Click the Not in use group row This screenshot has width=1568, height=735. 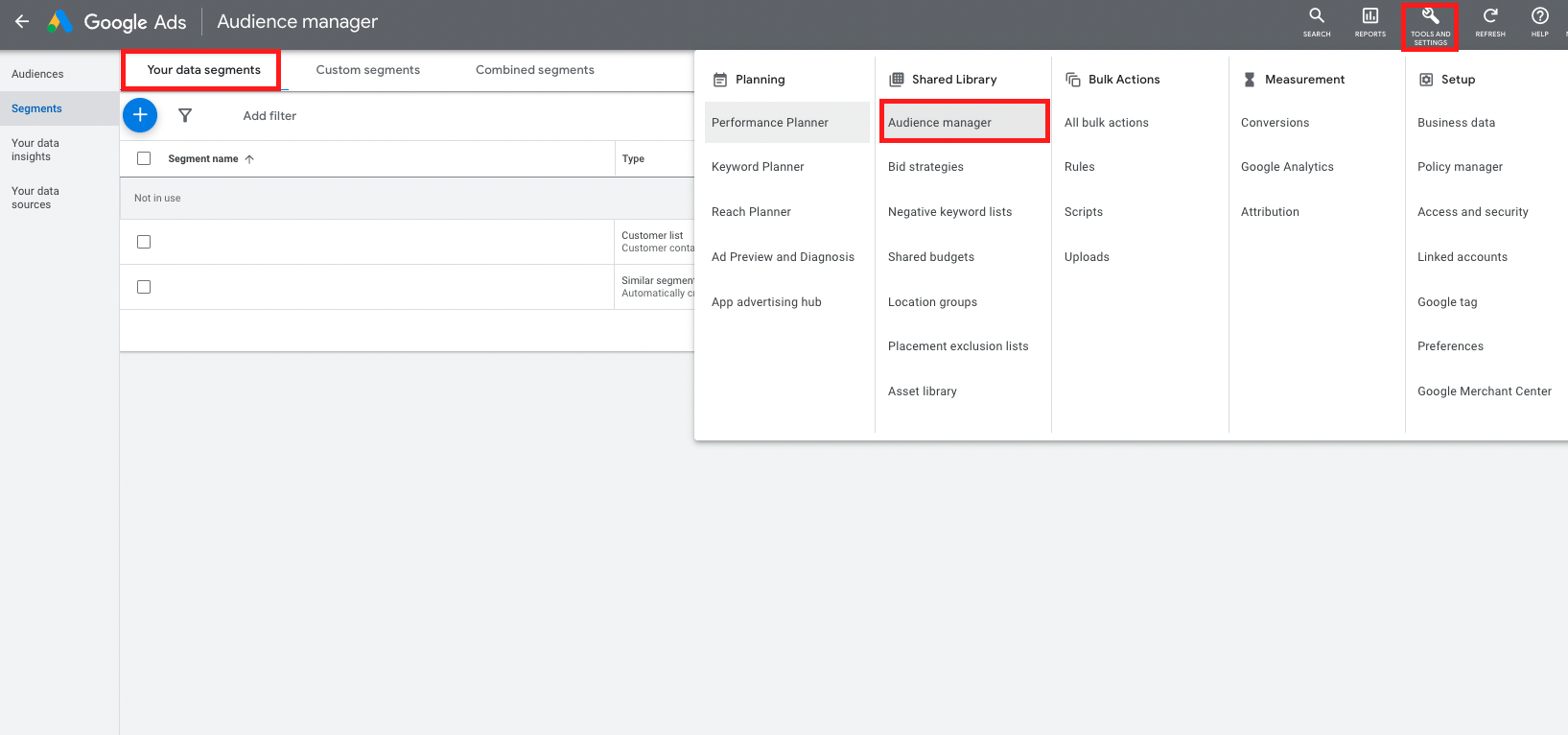(x=407, y=199)
